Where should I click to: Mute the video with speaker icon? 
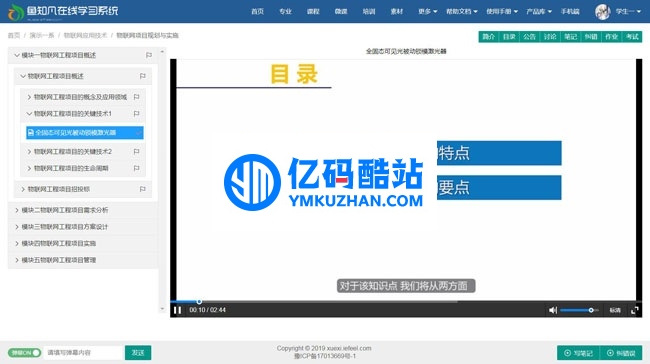[x=553, y=310]
